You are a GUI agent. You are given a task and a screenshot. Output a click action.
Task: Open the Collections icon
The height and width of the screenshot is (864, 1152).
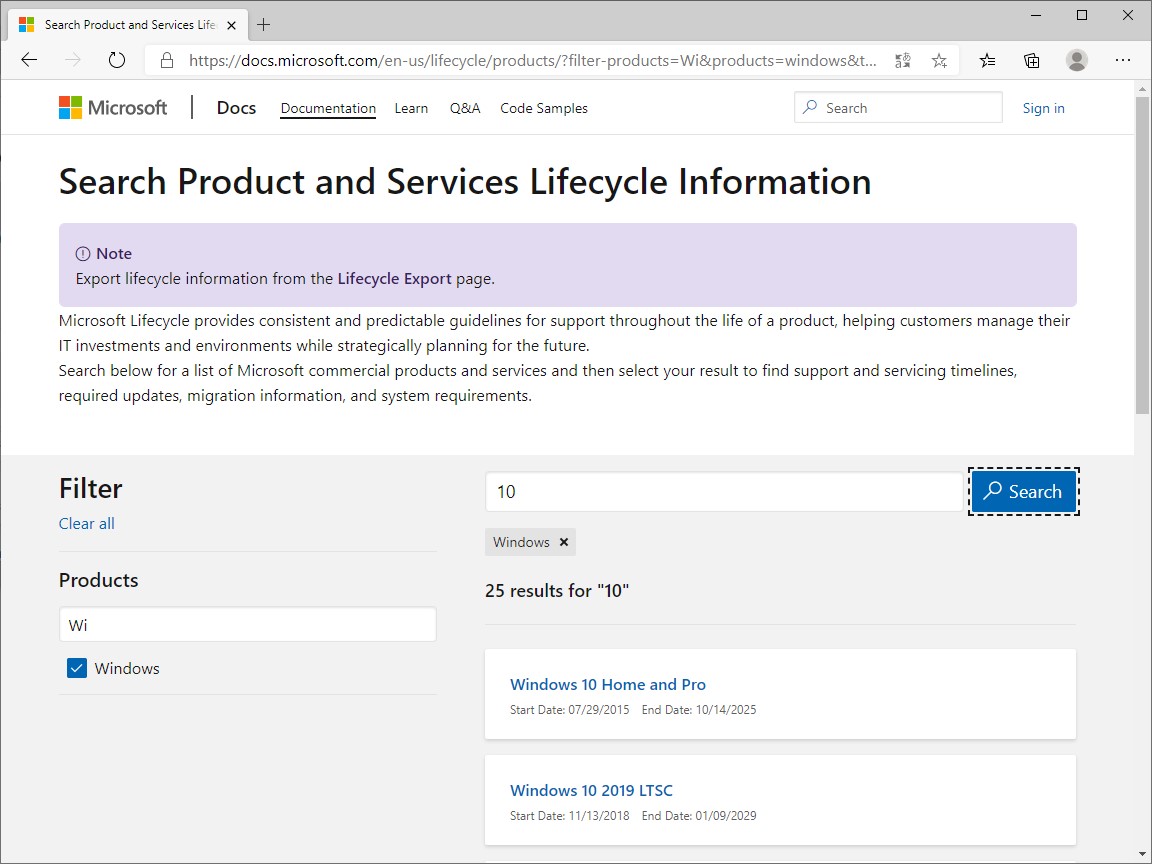(1032, 60)
